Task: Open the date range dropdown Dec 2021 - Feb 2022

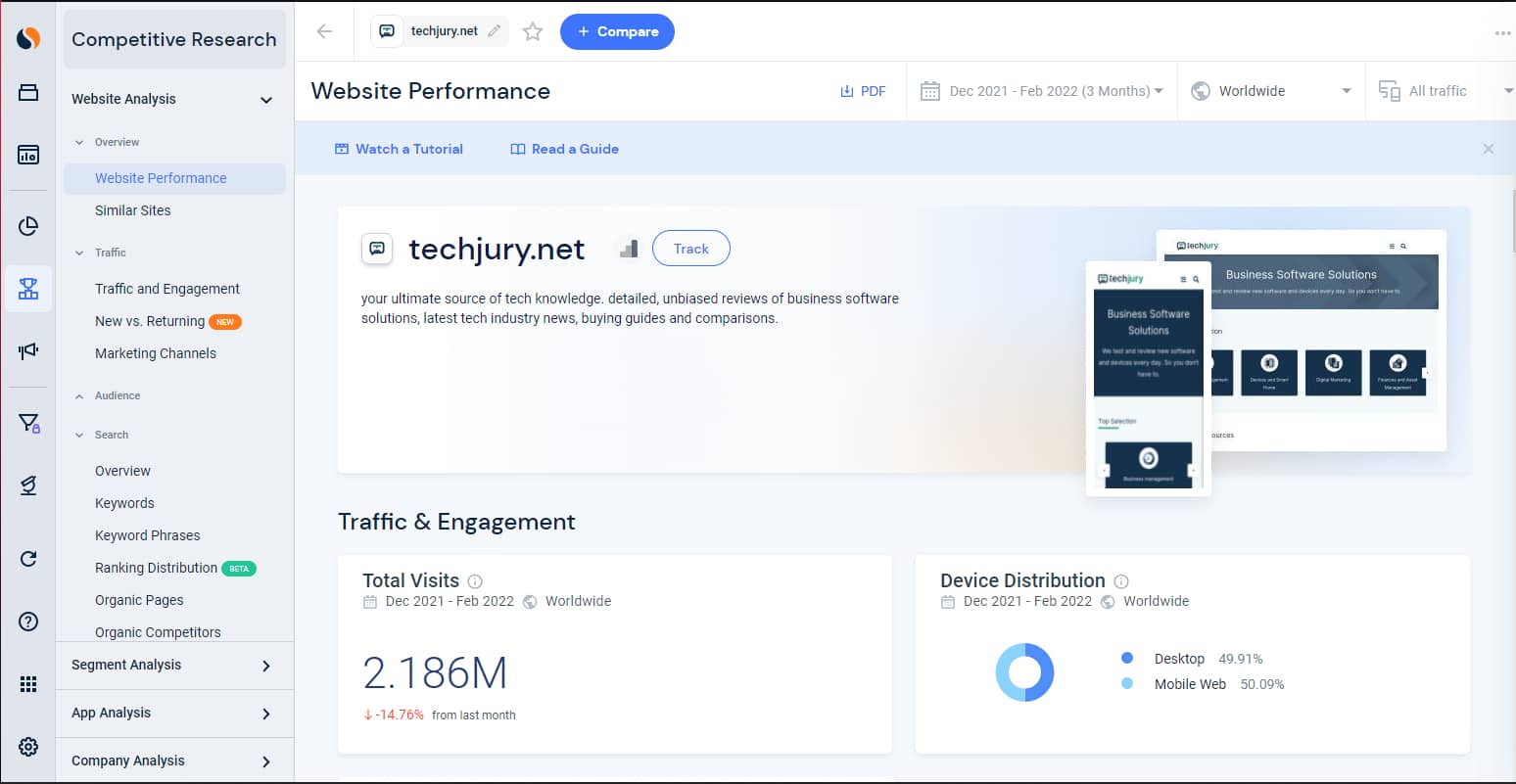Action: [1042, 91]
